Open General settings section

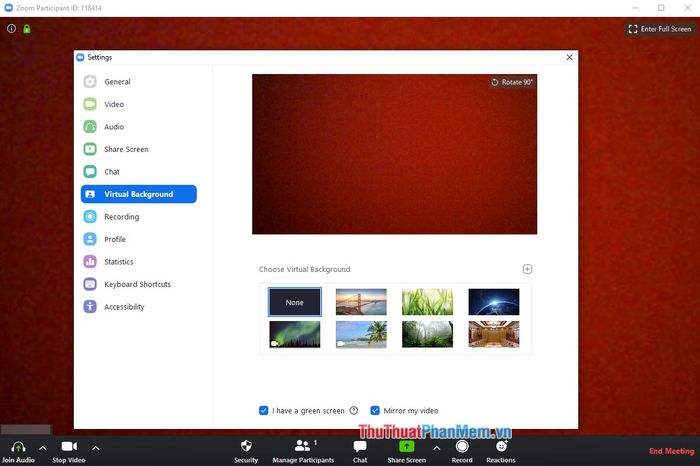pyautogui.click(x=138, y=82)
